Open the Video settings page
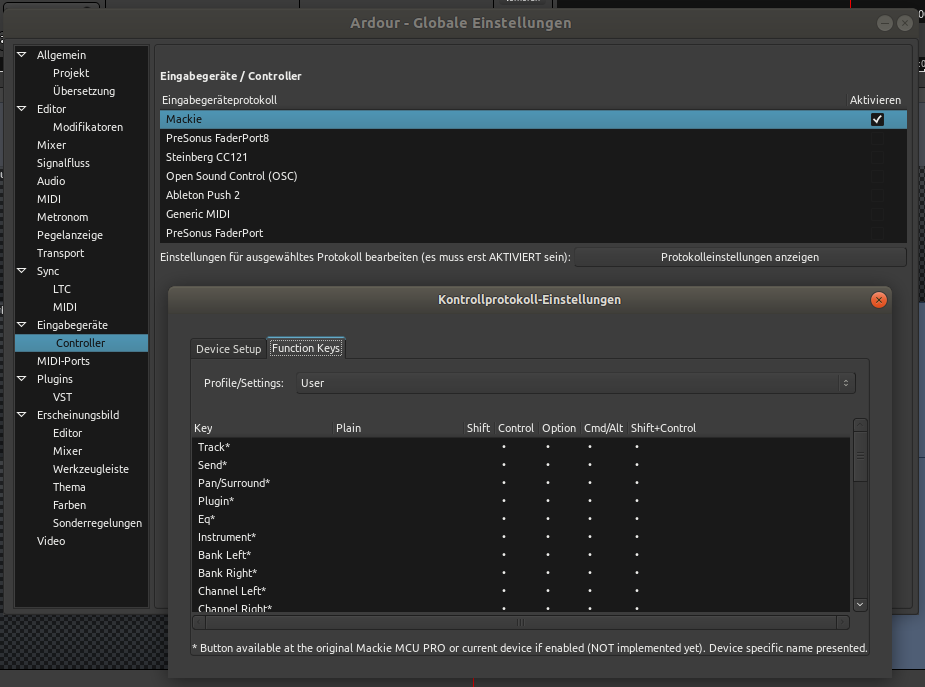Image resolution: width=925 pixels, height=687 pixels. [x=51, y=541]
